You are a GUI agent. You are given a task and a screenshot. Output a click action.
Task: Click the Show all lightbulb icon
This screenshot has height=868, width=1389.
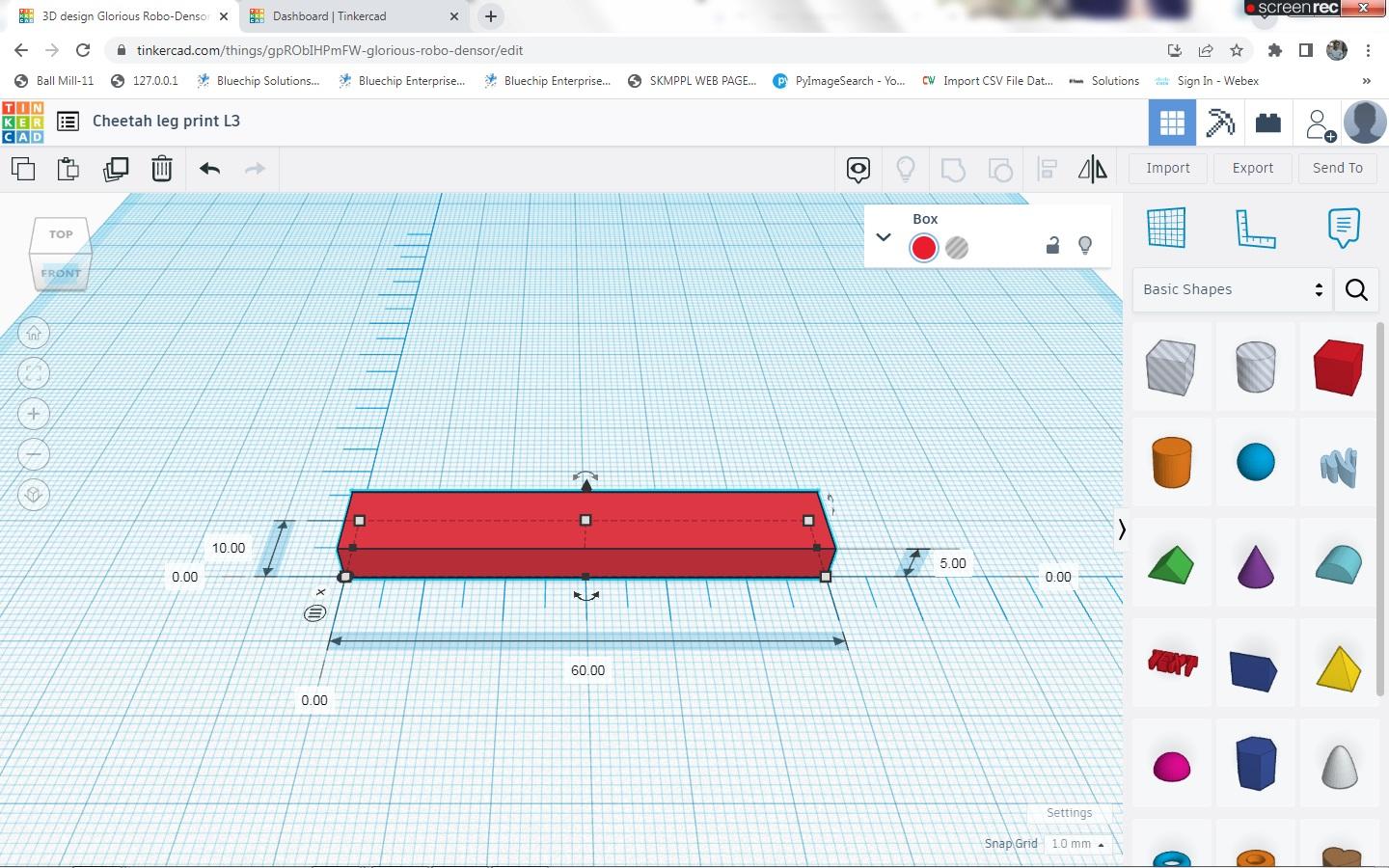(905, 170)
